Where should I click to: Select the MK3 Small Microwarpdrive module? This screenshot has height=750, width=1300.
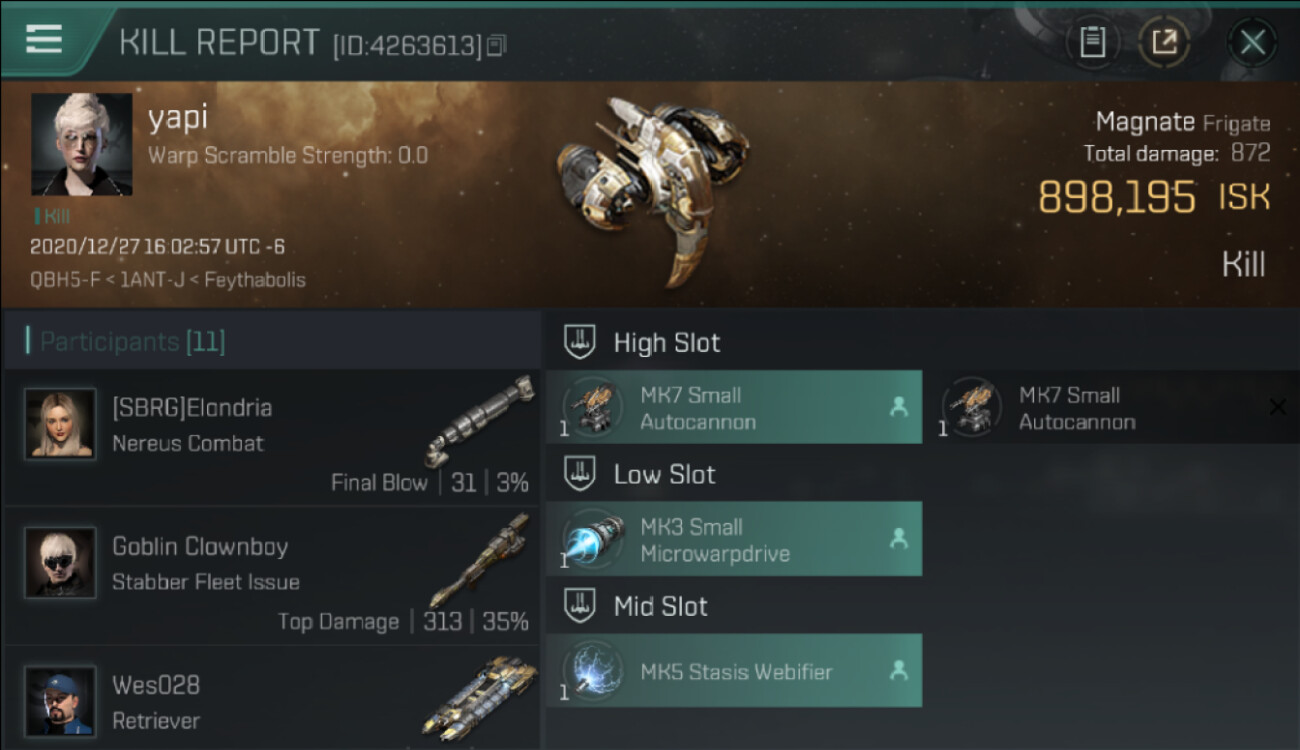tap(734, 539)
